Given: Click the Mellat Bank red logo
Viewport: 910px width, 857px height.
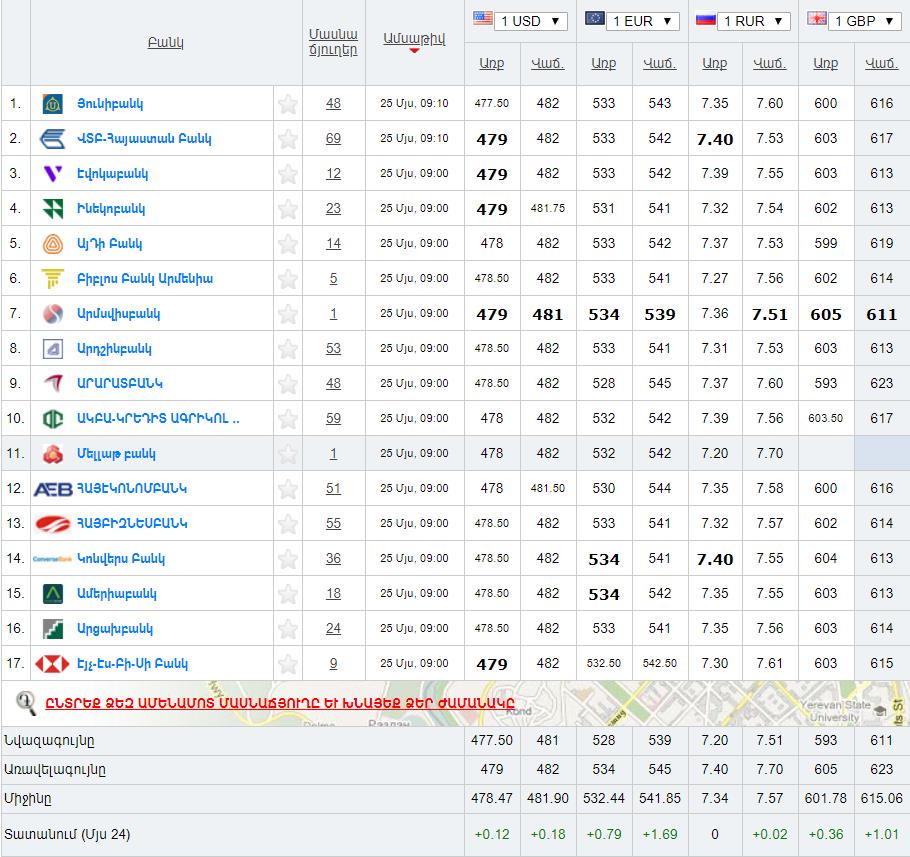Looking at the screenshot, I should [53, 454].
